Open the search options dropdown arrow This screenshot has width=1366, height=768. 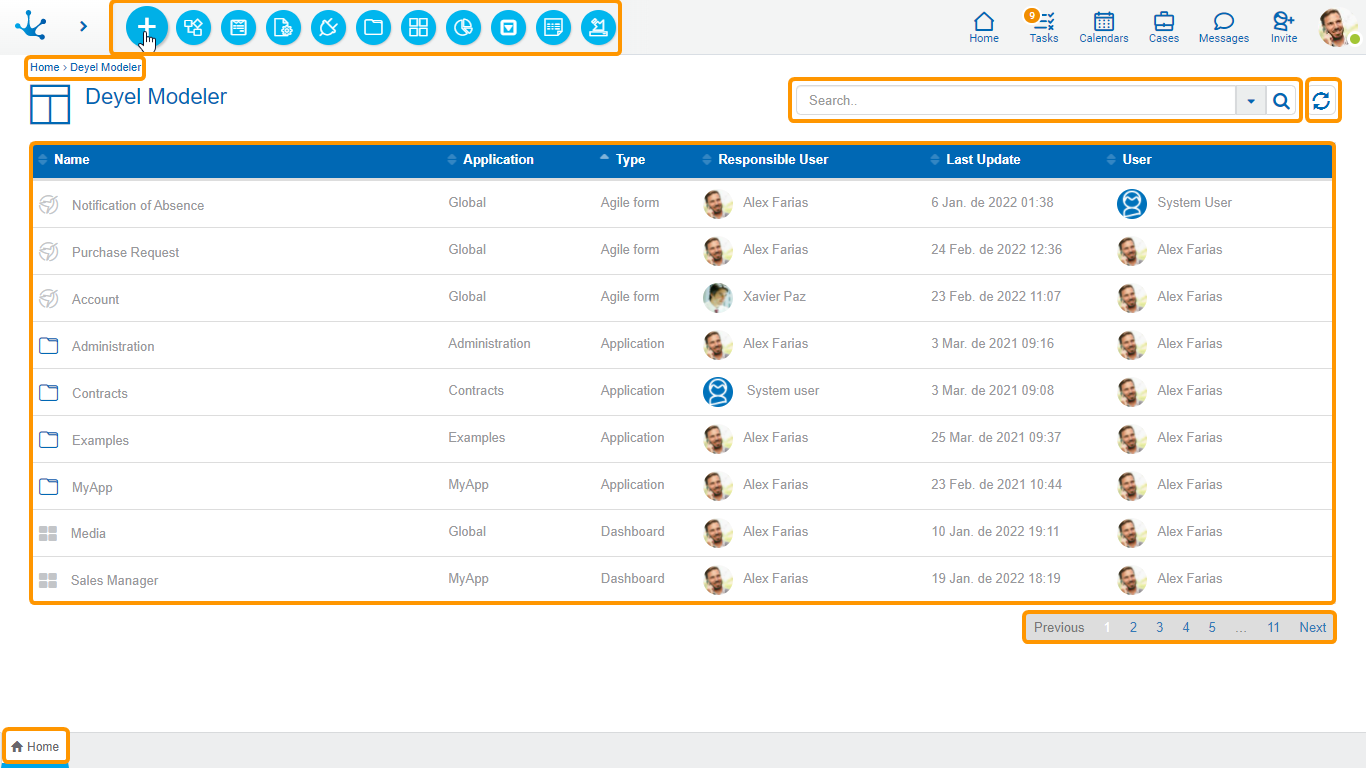pos(1251,100)
